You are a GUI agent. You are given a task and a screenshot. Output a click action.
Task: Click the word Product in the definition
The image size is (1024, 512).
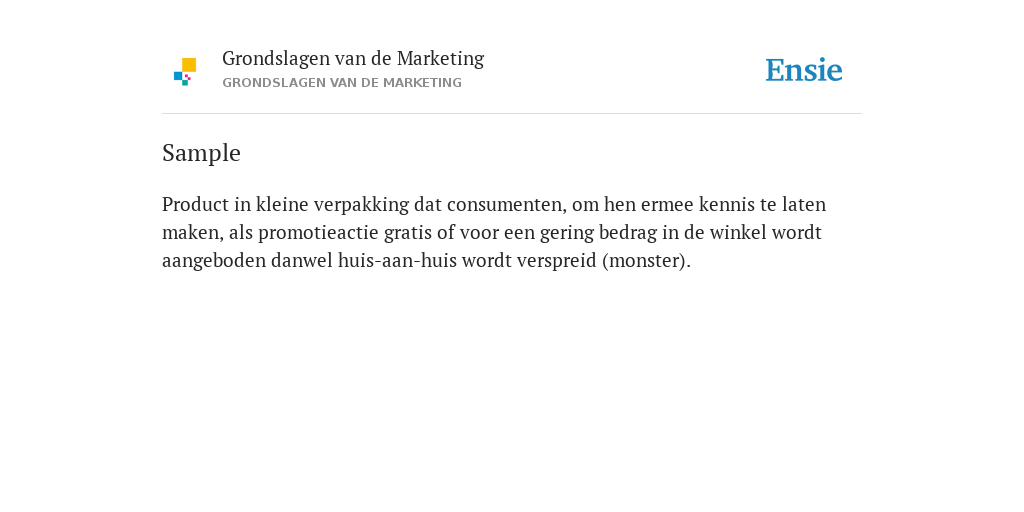point(195,204)
